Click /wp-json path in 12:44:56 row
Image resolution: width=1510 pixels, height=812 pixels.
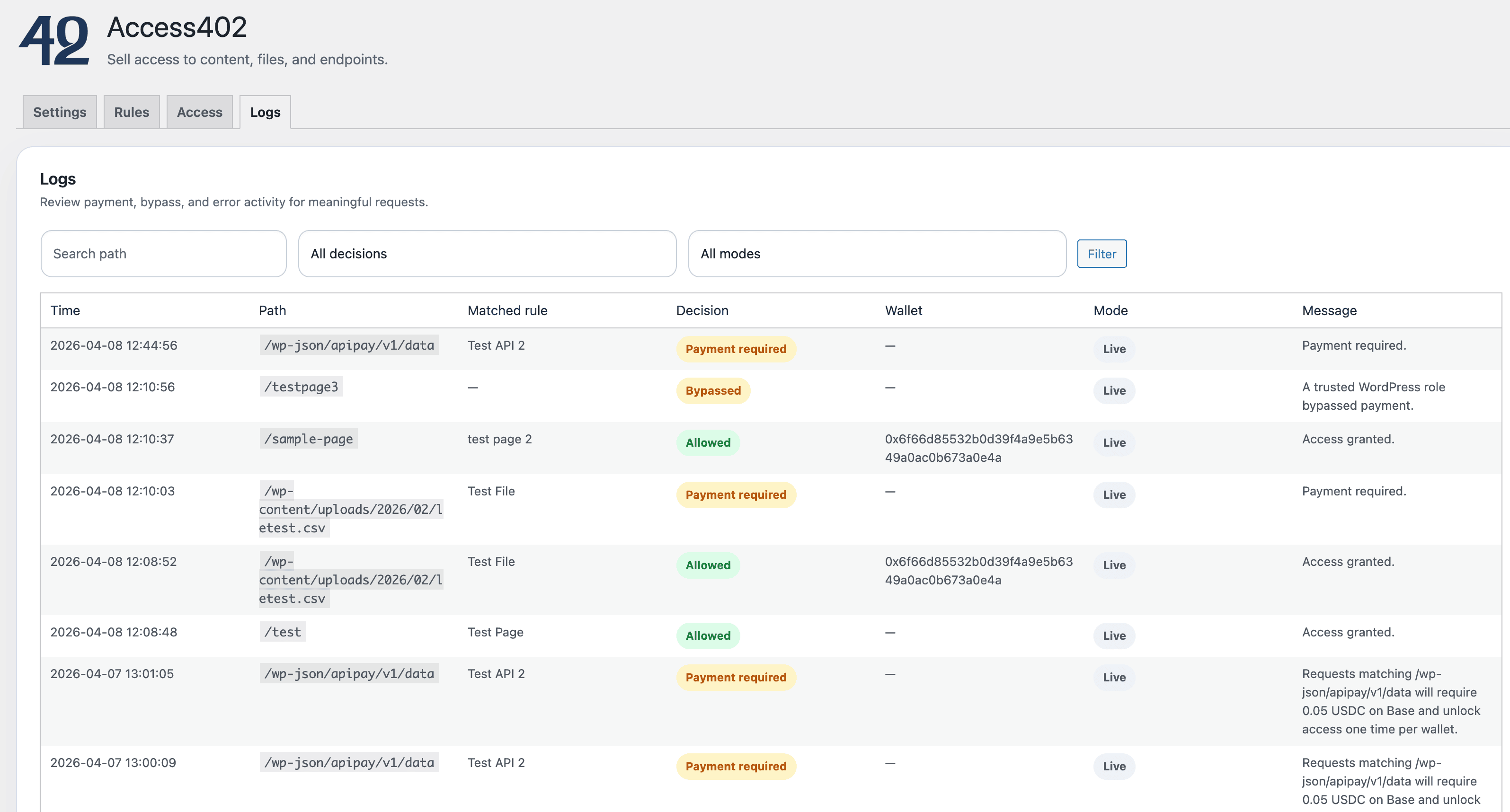point(349,345)
